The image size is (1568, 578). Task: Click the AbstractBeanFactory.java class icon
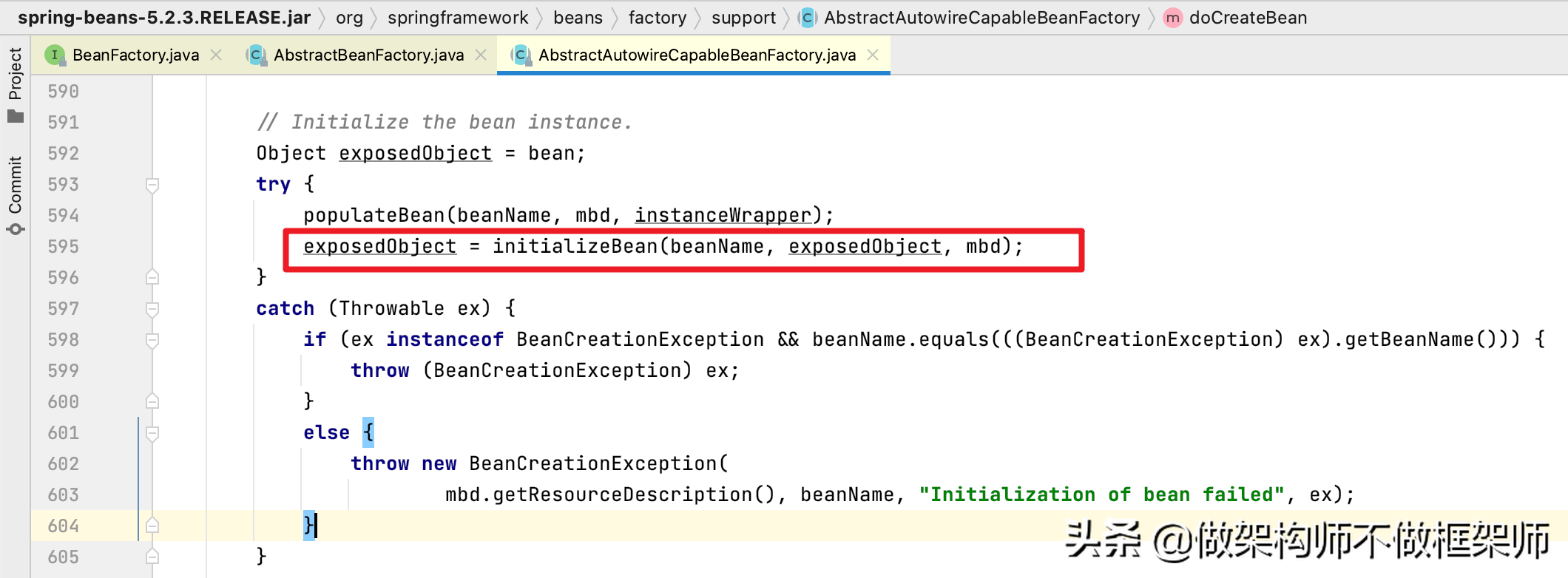click(256, 55)
